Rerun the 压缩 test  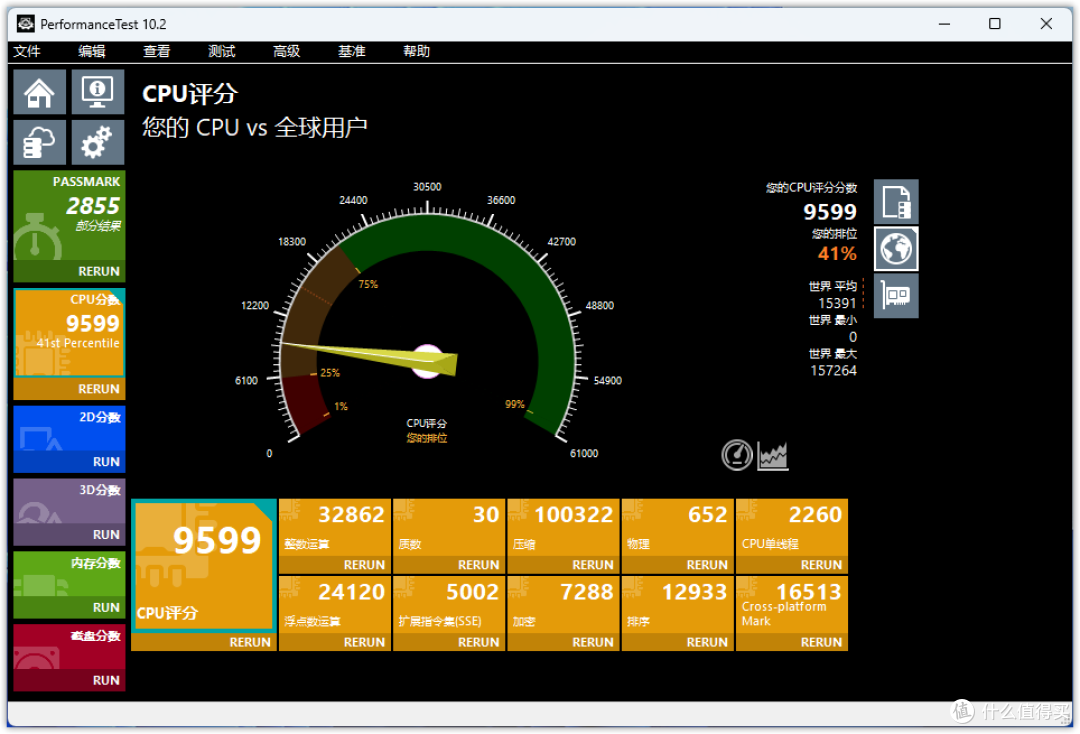(593, 565)
